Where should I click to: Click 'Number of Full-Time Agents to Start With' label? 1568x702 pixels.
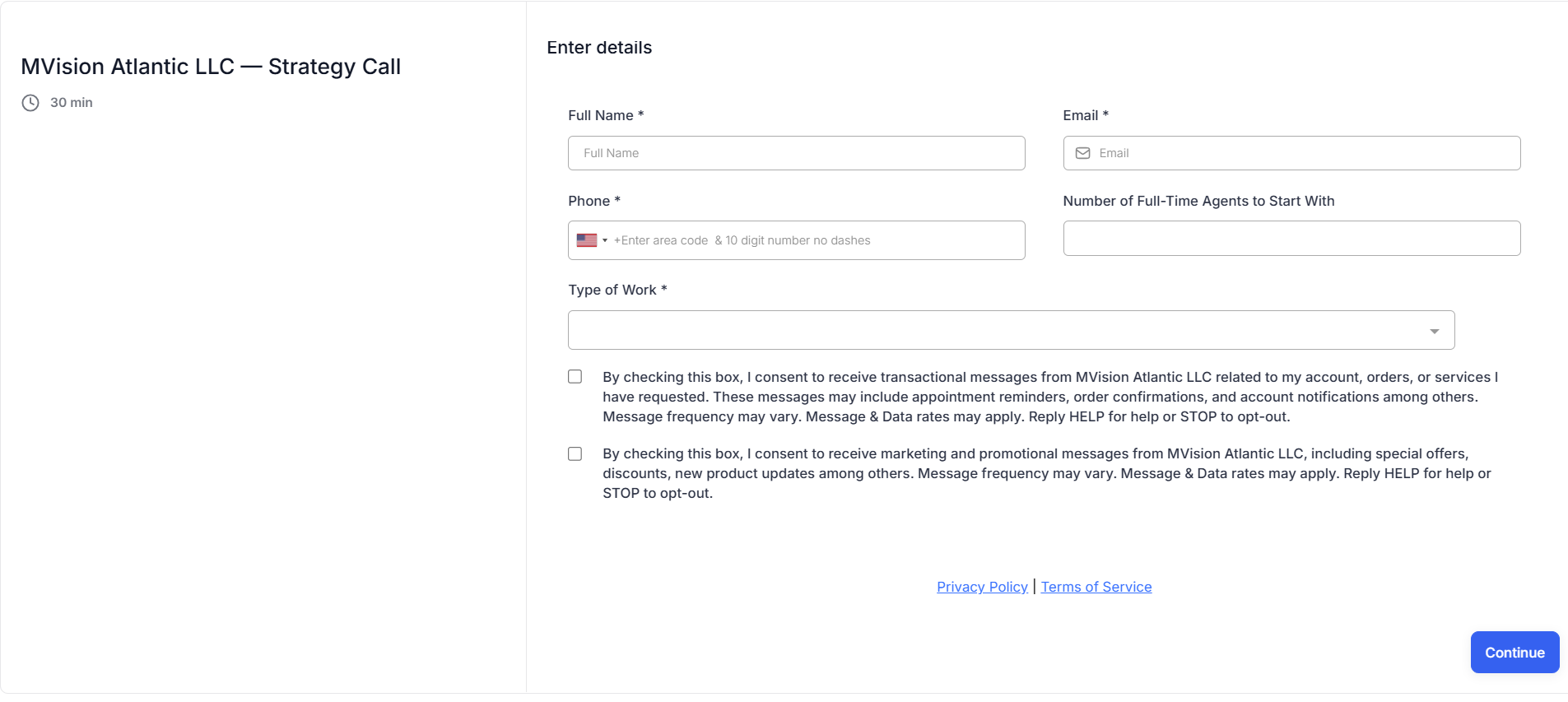[x=1198, y=201]
